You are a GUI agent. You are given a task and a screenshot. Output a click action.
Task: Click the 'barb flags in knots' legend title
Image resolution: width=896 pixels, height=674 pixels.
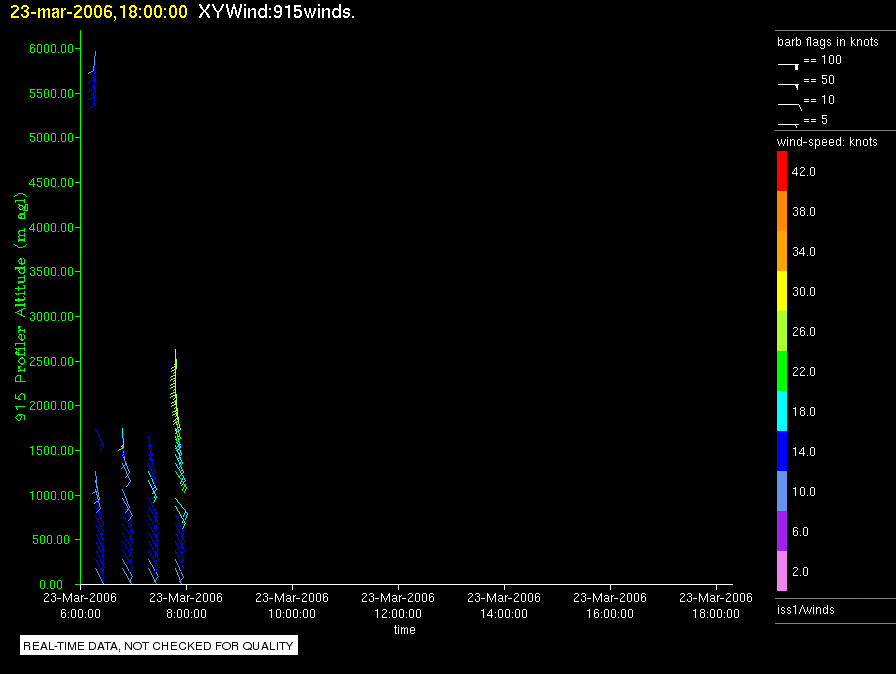827,42
